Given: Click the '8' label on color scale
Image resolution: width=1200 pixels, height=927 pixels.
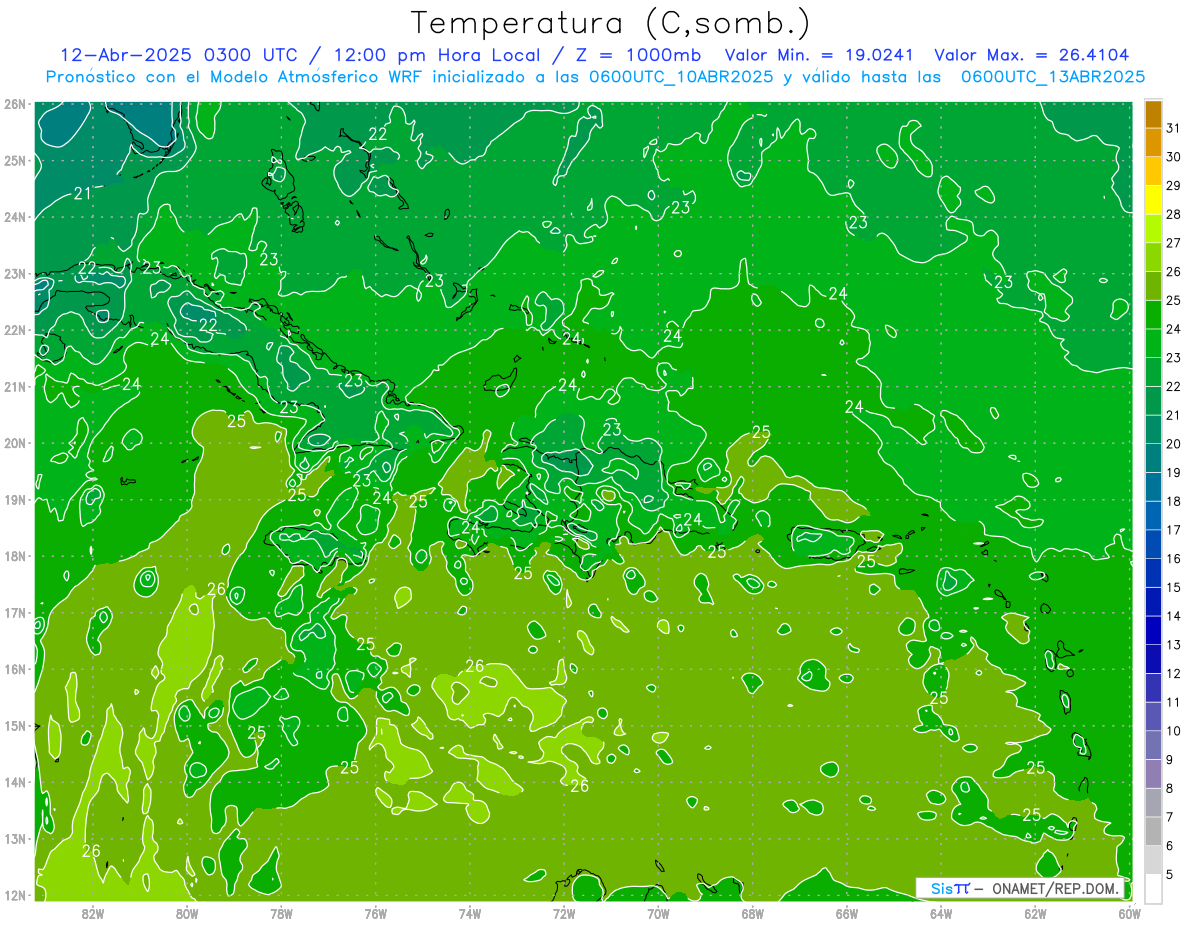Looking at the screenshot, I should pos(1170,789).
